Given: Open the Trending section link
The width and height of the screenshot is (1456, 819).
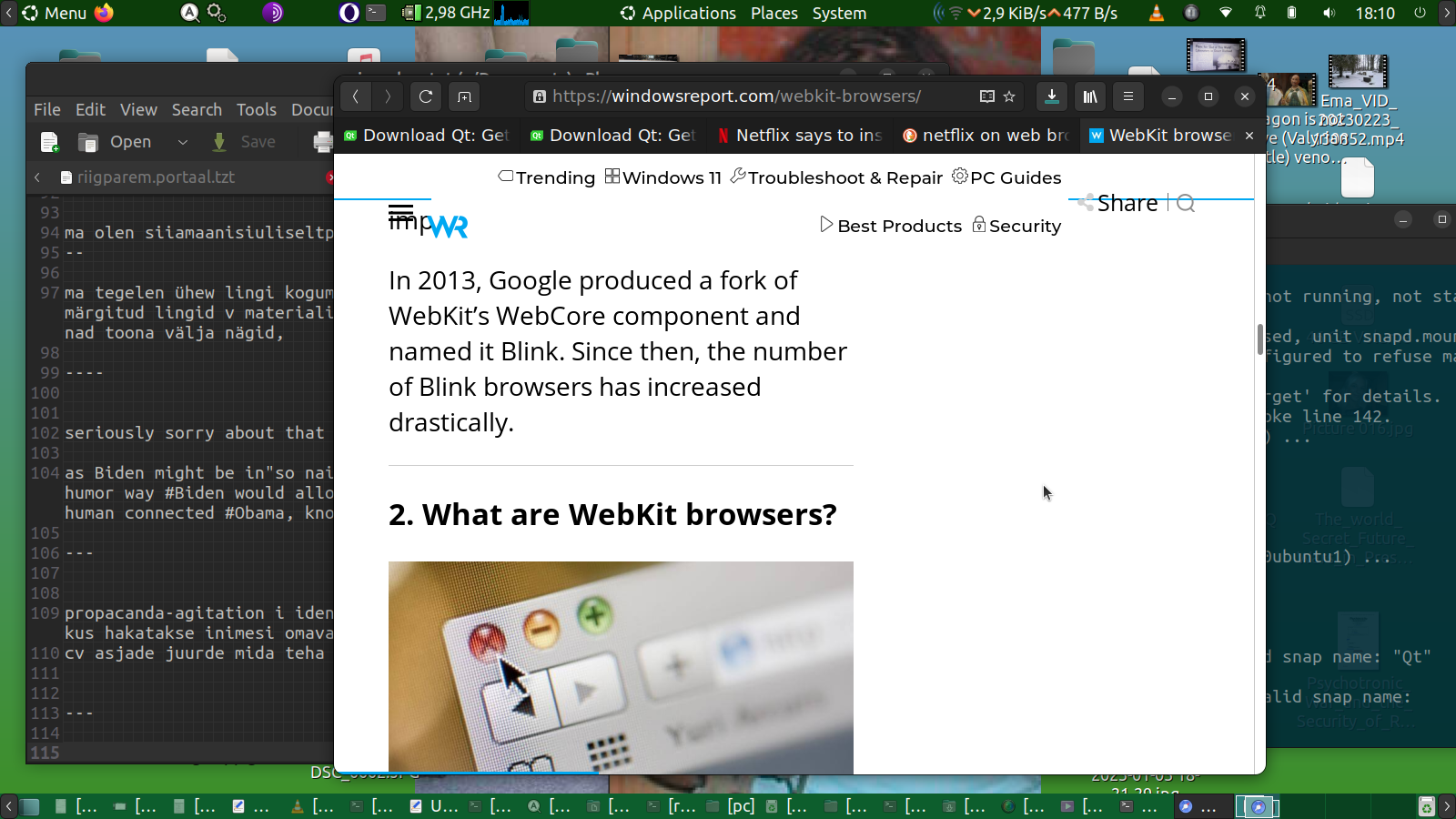Looking at the screenshot, I should pos(547,177).
